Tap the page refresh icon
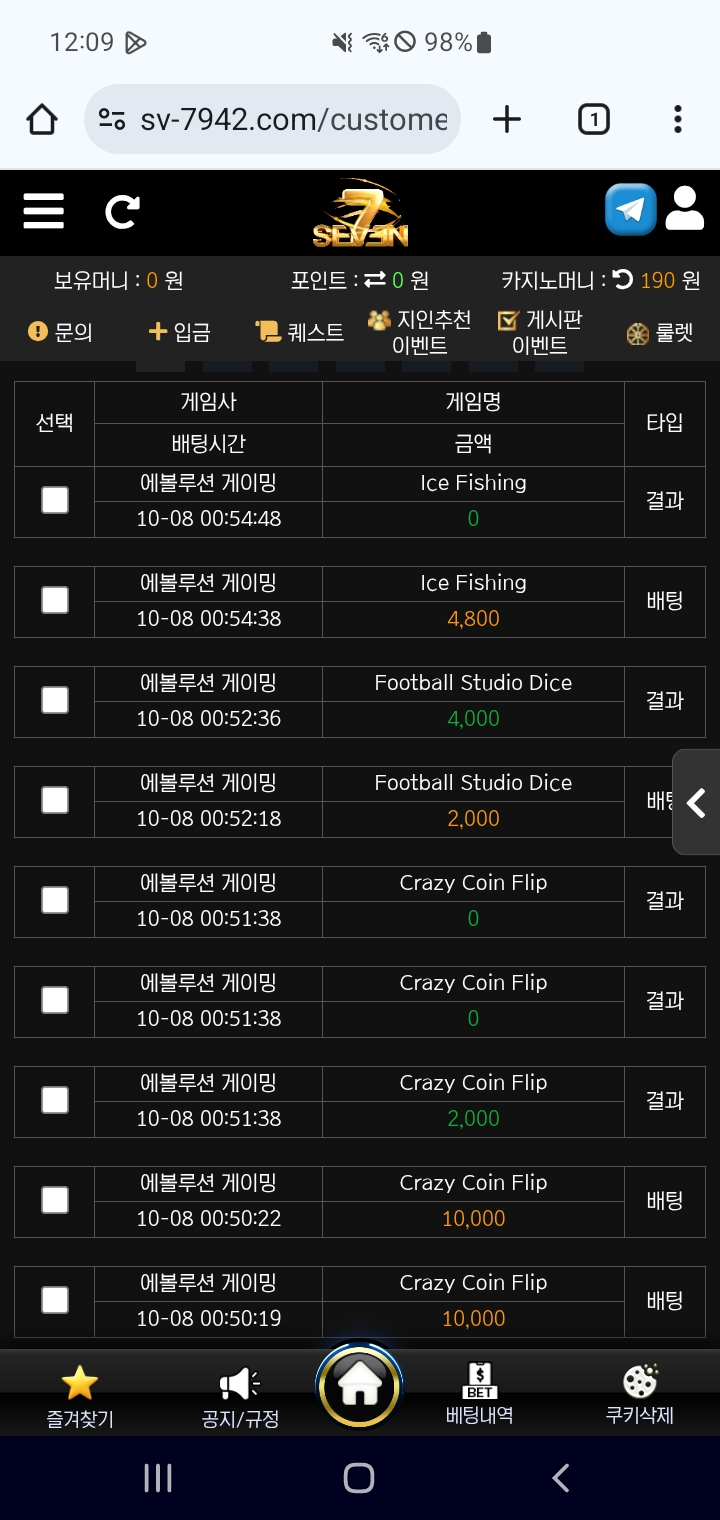This screenshot has height=1520, width=720. [122, 211]
